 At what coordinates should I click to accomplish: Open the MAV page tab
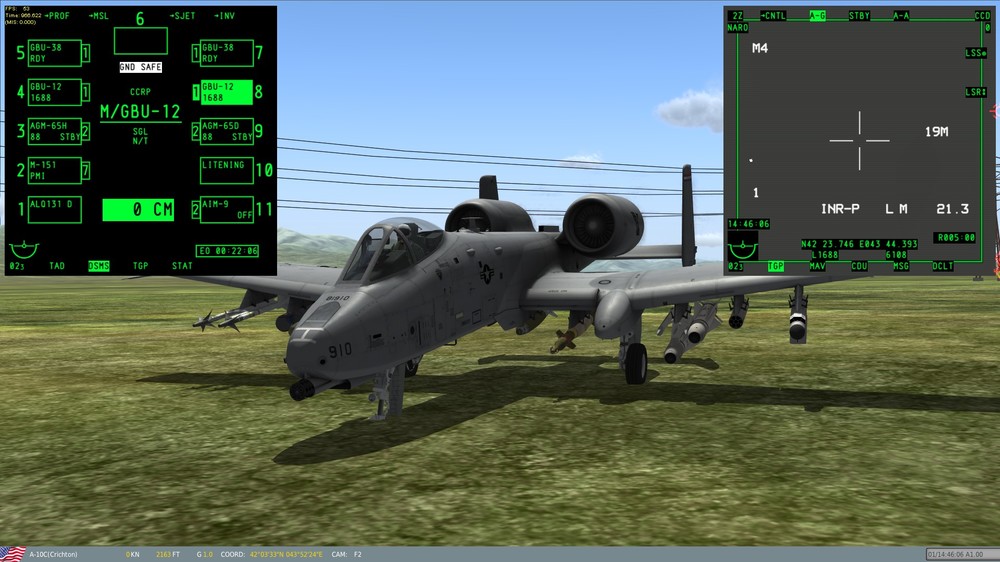tap(817, 266)
